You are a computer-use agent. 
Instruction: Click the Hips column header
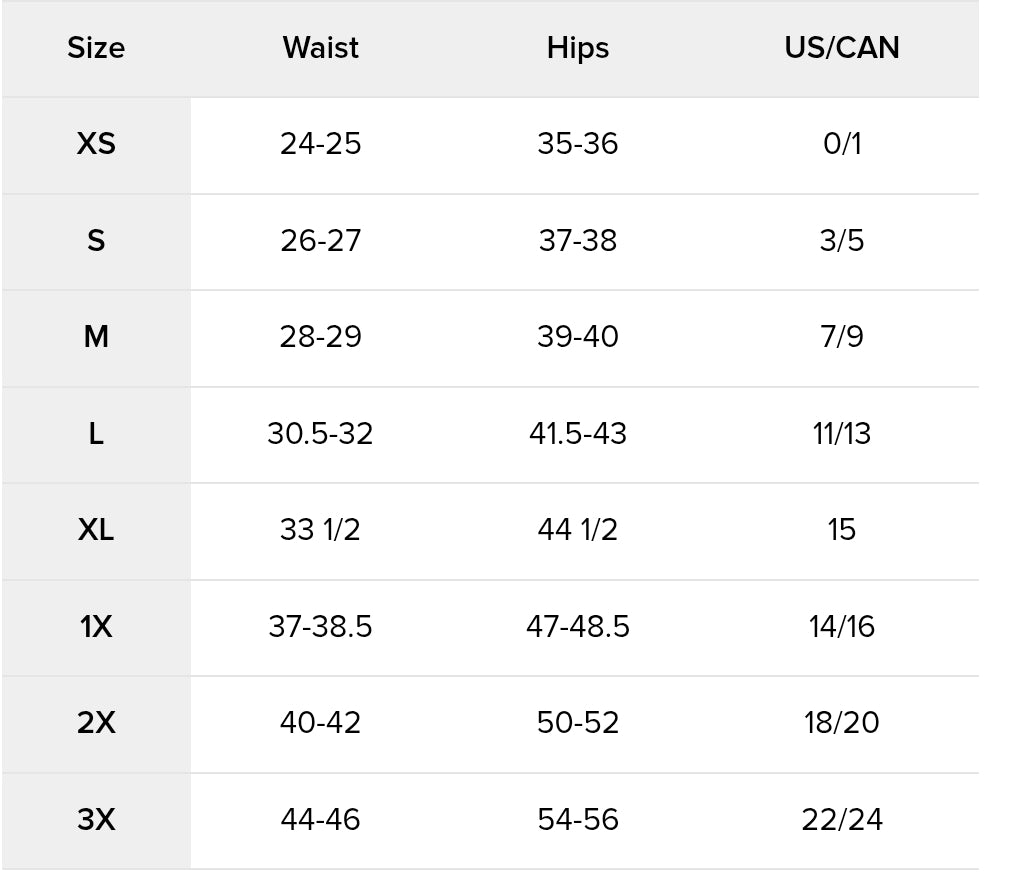[x=578, y=48]
